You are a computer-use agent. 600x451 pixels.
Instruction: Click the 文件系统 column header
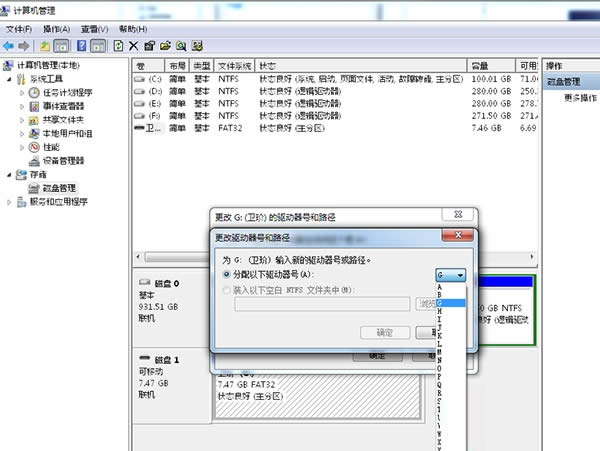coord(235,64)
